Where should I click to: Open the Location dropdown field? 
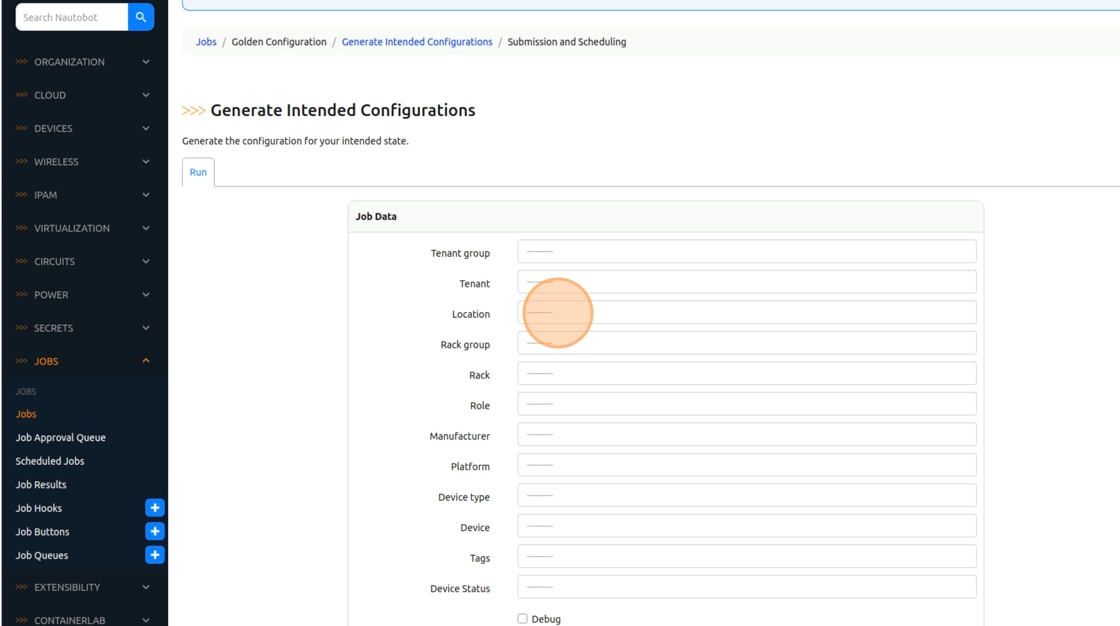746,313
